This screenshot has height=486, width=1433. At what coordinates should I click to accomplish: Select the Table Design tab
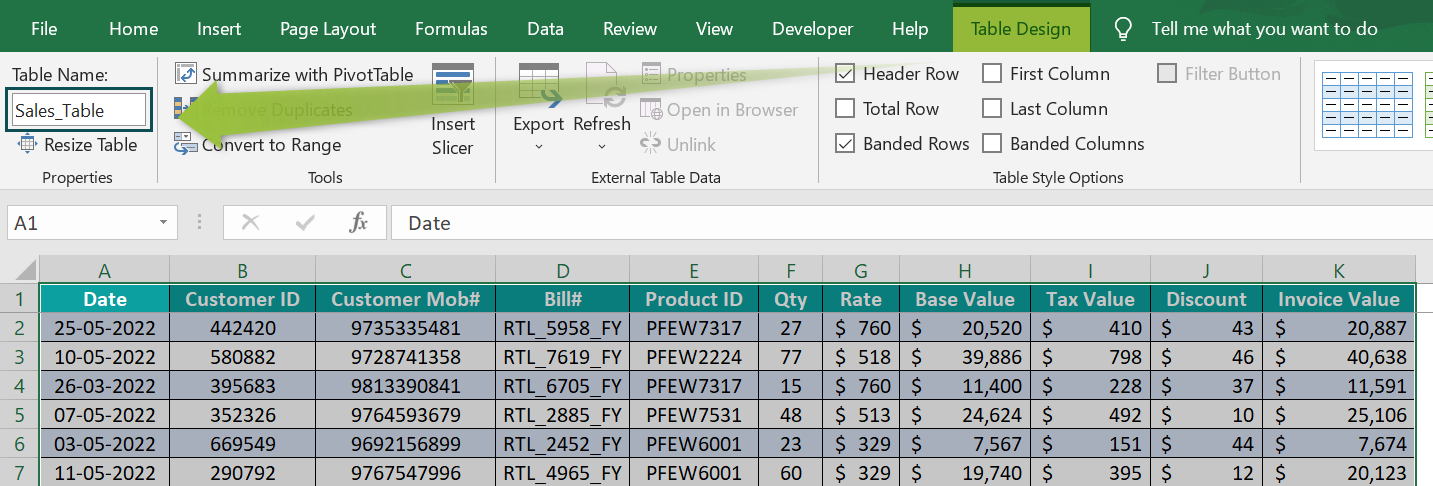[1021, 29]
